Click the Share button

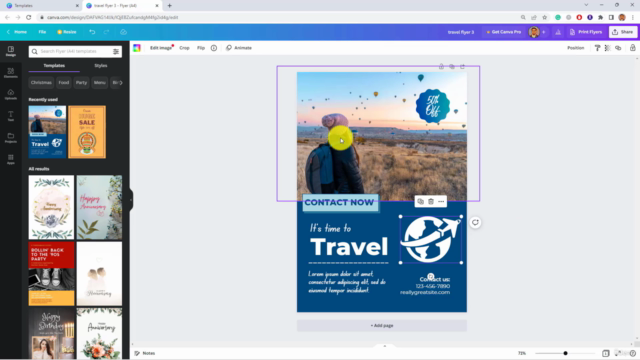[623, 32]
